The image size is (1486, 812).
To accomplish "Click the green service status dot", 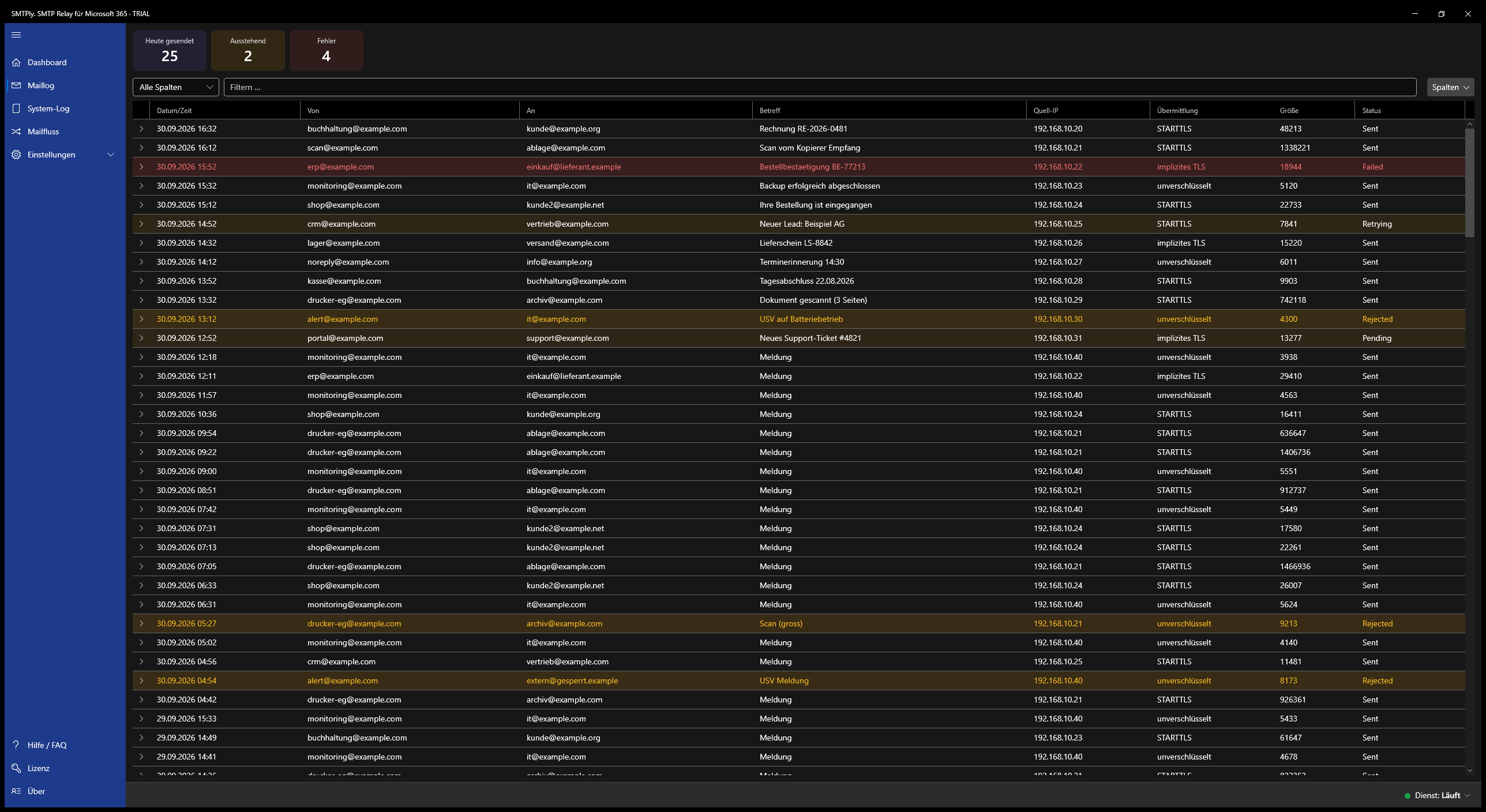I will pos(1408,796).
